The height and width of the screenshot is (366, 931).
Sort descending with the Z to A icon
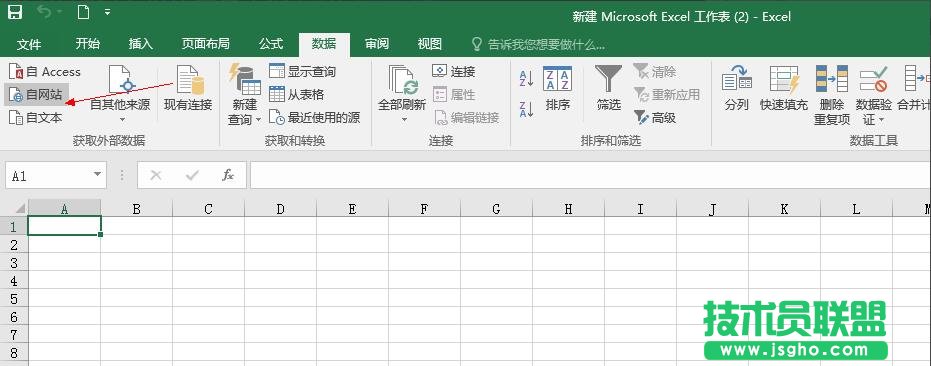(526, 109)
